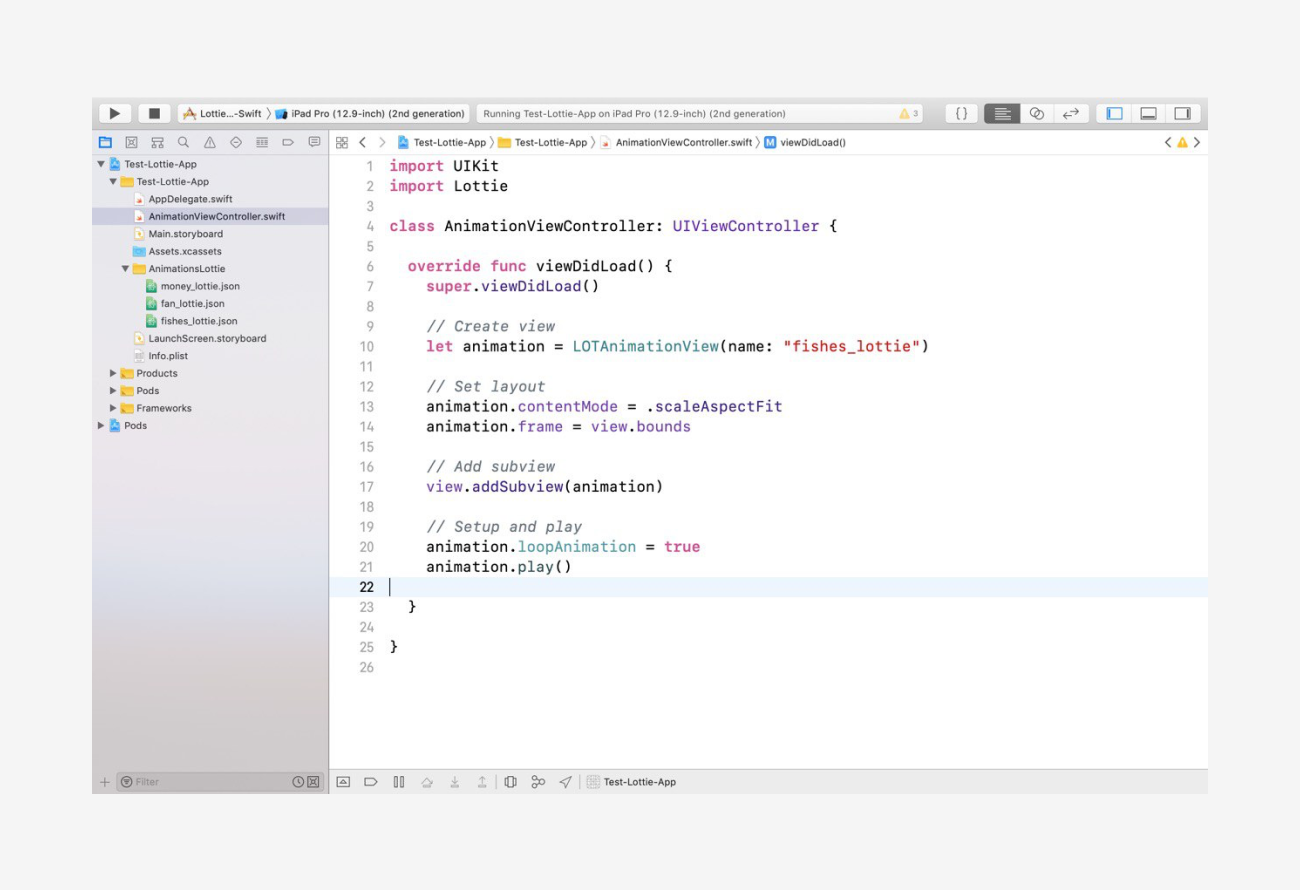Switch to the Version editor

(x=1070, y=114)
